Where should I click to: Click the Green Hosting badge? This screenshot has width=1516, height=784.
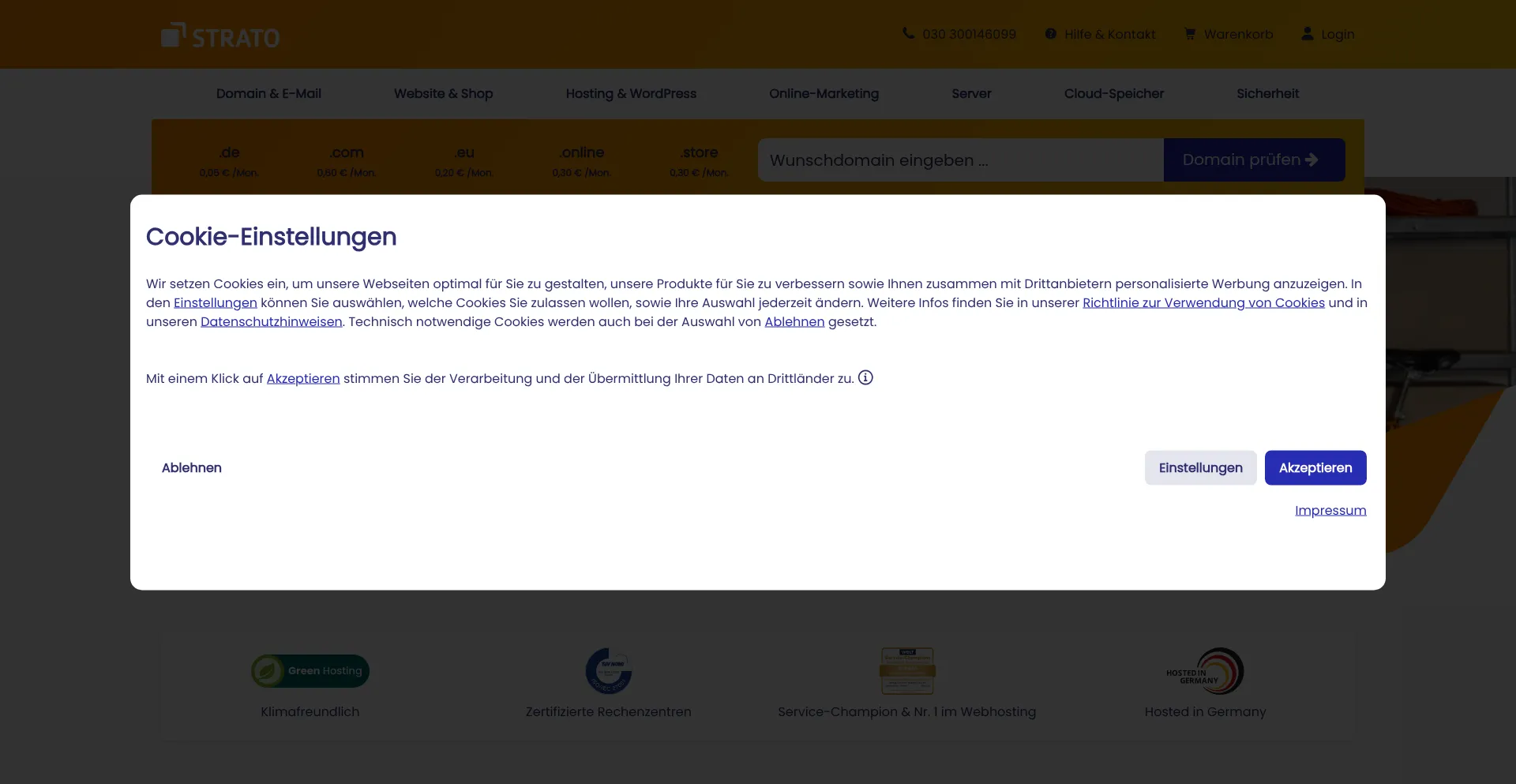click(x=310, y=671)
